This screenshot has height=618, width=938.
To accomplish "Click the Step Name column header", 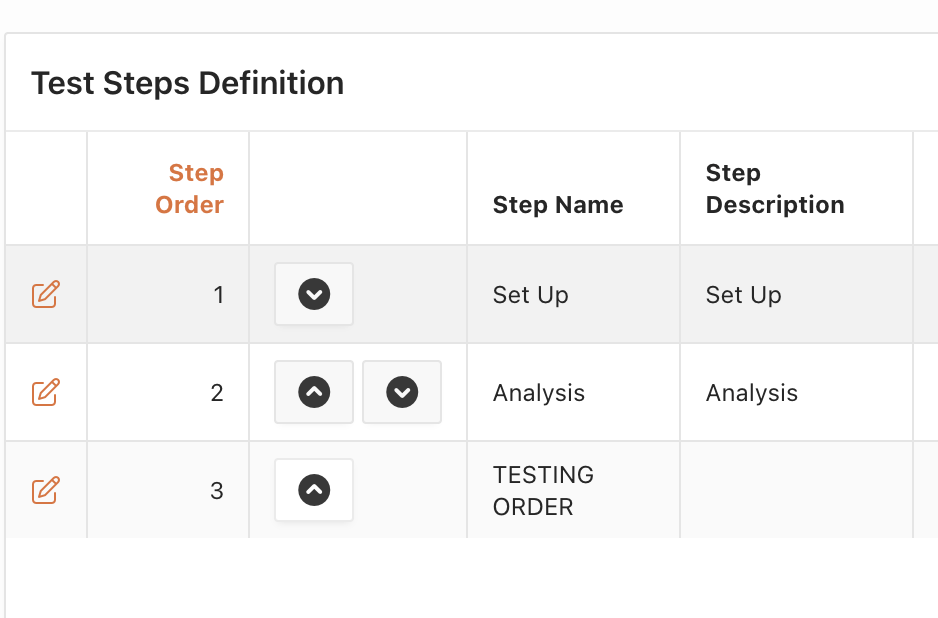I will (557, 205).
